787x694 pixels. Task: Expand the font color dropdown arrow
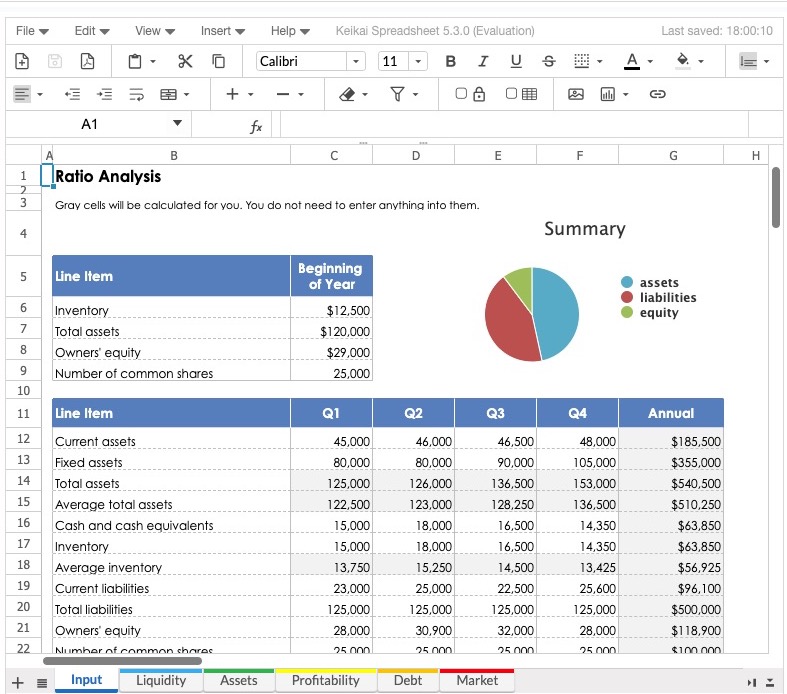(x=650, y=61)
